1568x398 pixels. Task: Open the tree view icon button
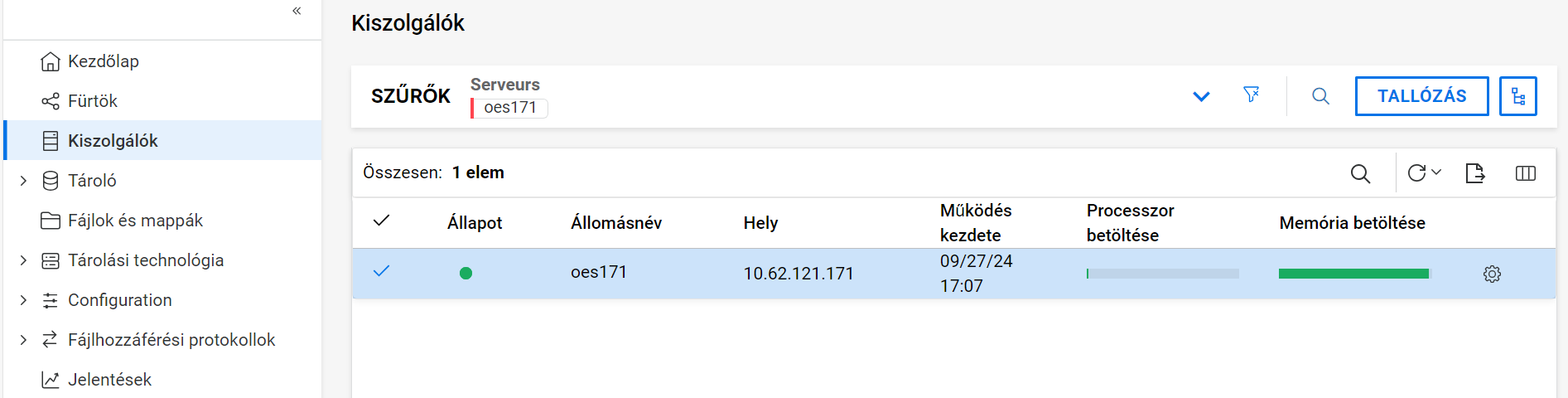click(1517, 96)
